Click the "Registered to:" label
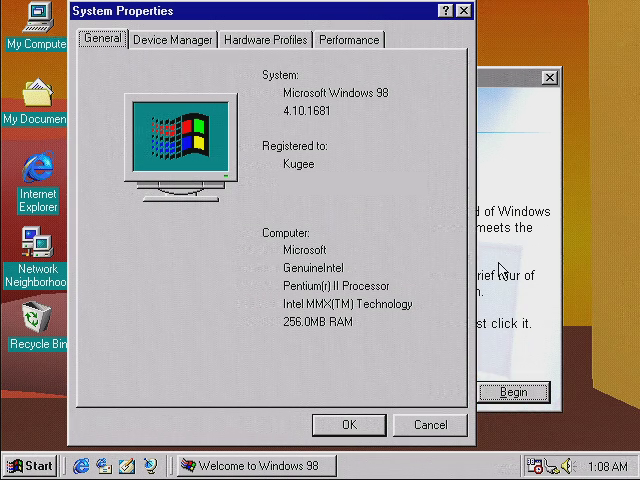Image resolution: width=640 pixels, height=480 pixels. pyautogui.click(x=295, y=146)
